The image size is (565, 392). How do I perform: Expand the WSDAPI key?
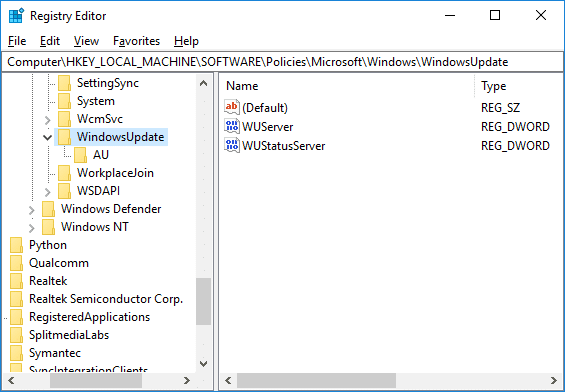(48, 192)
